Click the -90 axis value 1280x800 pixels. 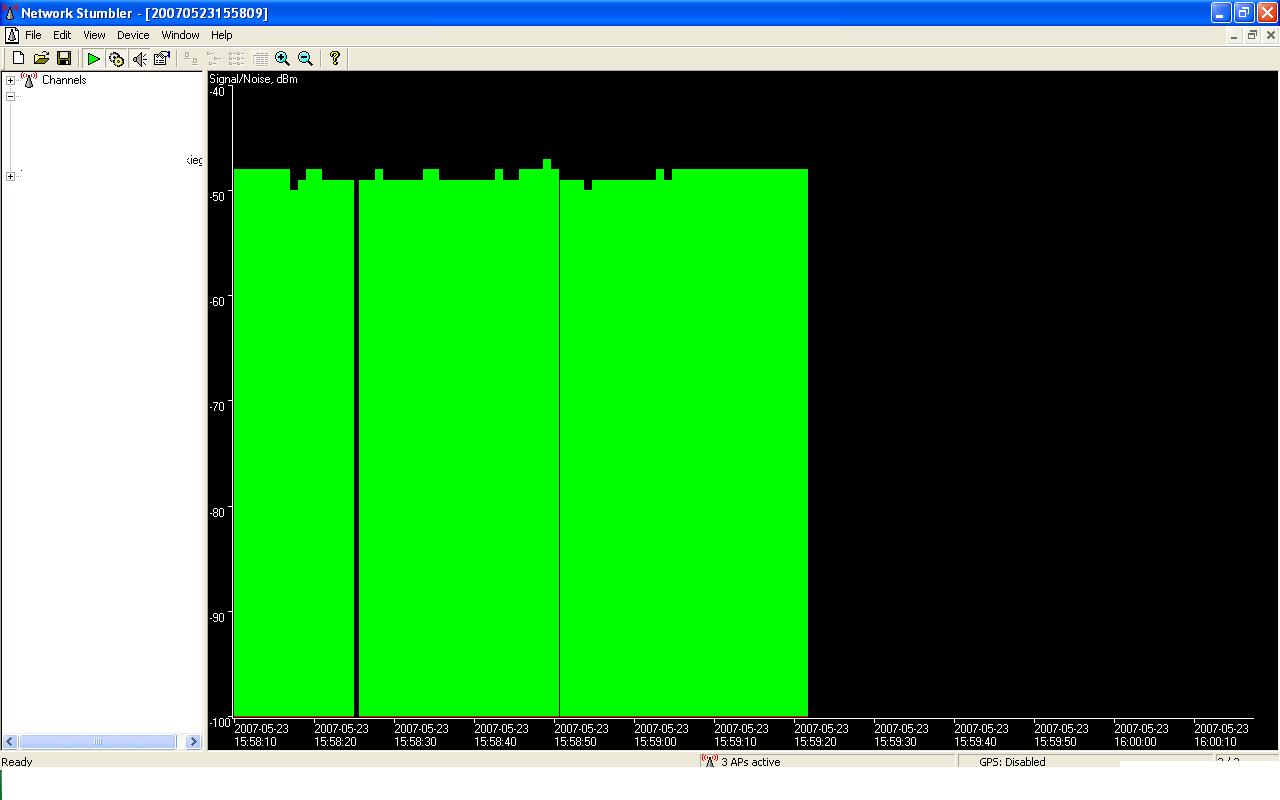[217, 617]
